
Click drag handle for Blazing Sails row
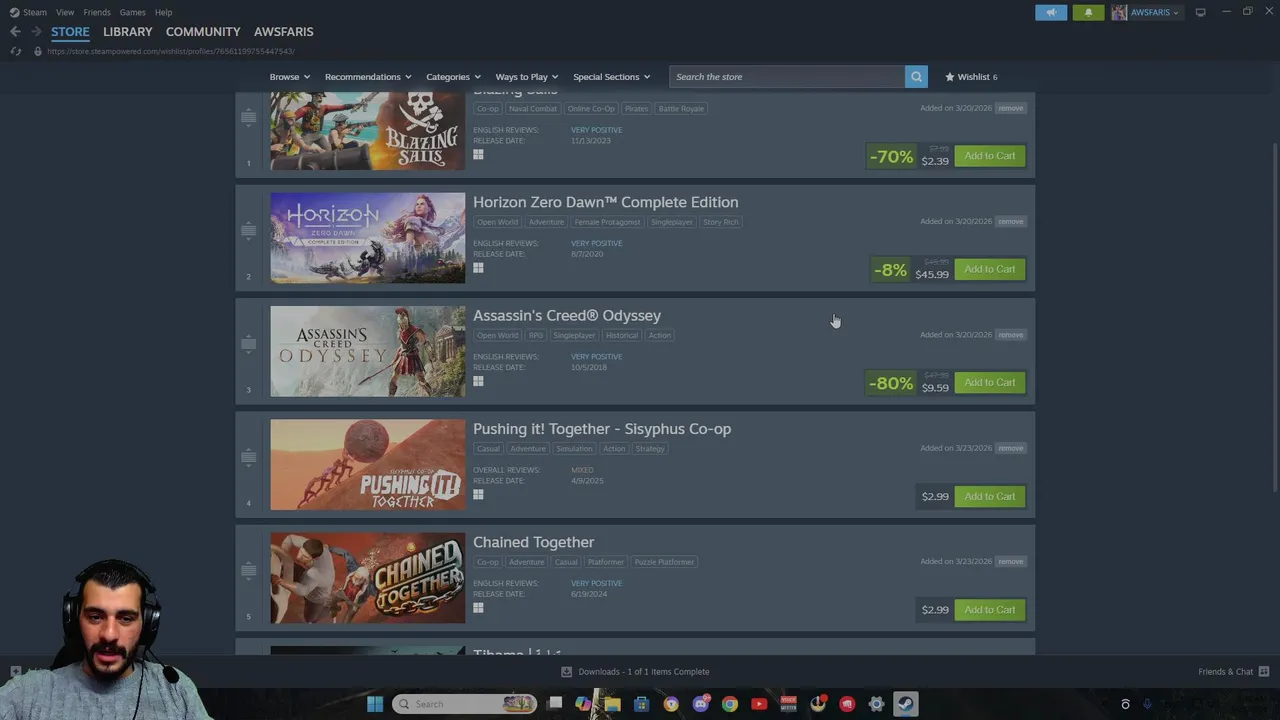point(248,117)
